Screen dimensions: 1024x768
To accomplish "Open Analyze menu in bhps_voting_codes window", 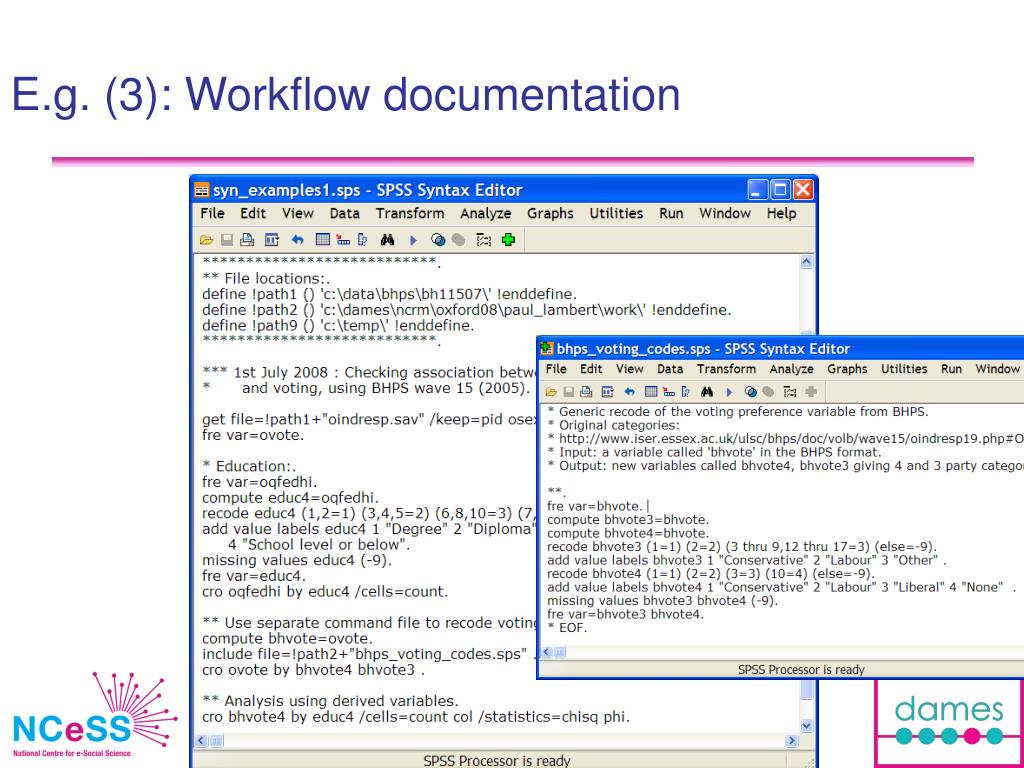I will coord(792,369).
